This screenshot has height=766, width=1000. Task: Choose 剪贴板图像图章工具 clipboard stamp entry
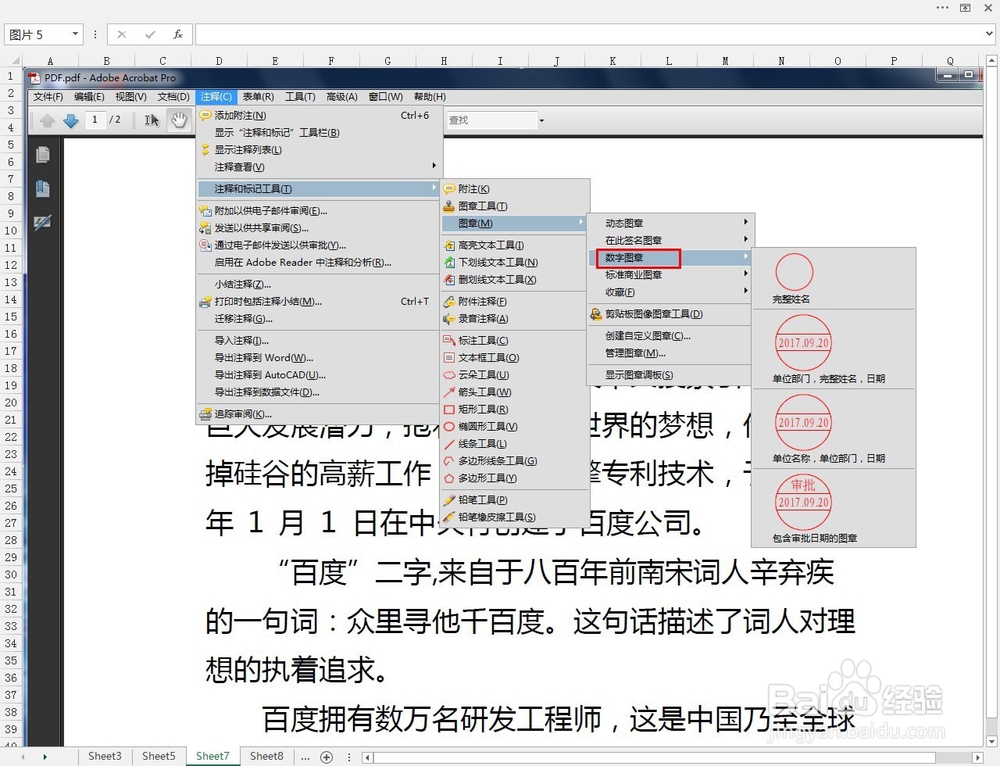(670, 314)
